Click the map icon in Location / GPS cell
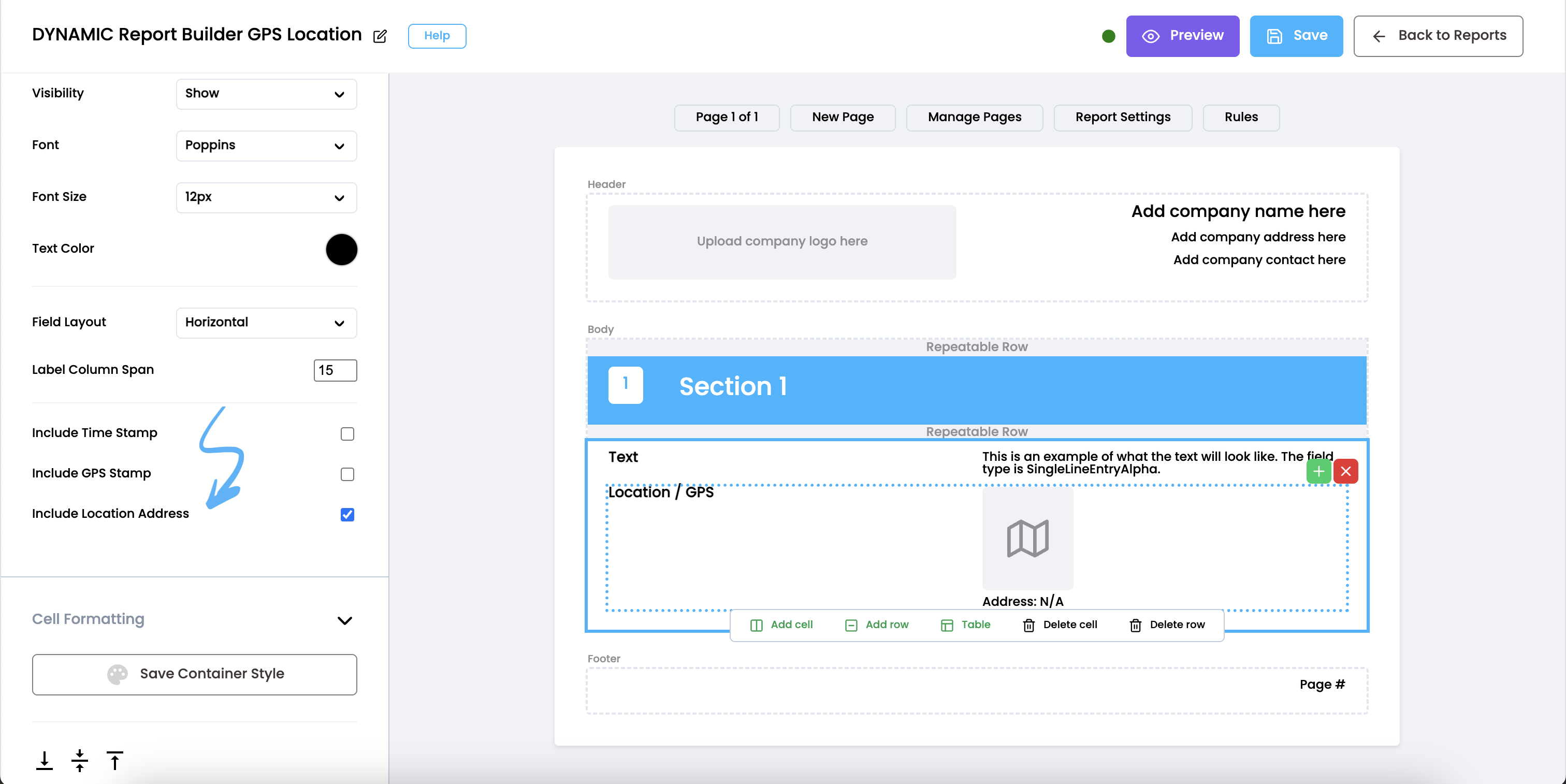 click(1027, 539)
